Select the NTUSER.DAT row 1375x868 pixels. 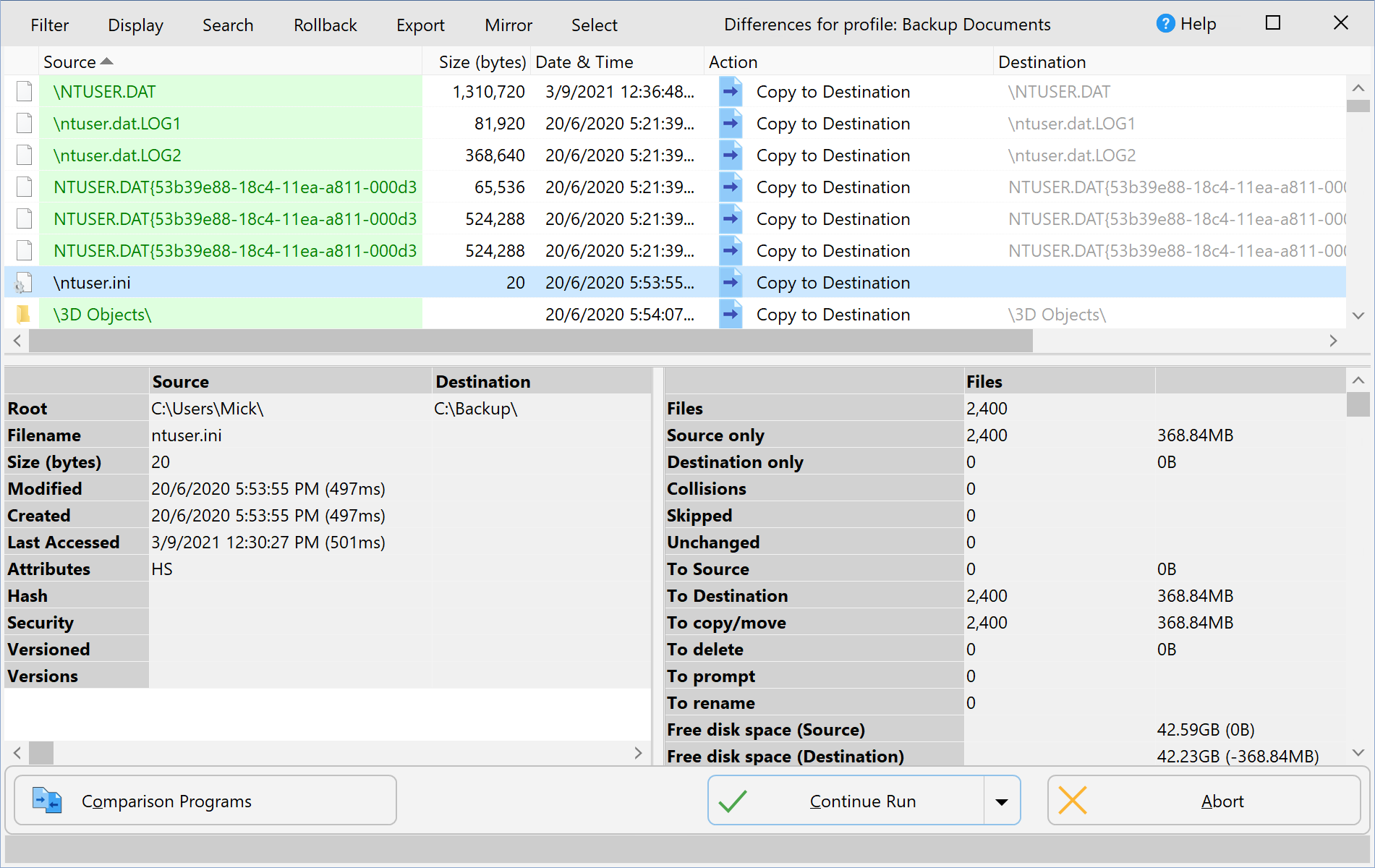[x=217, y=91]
